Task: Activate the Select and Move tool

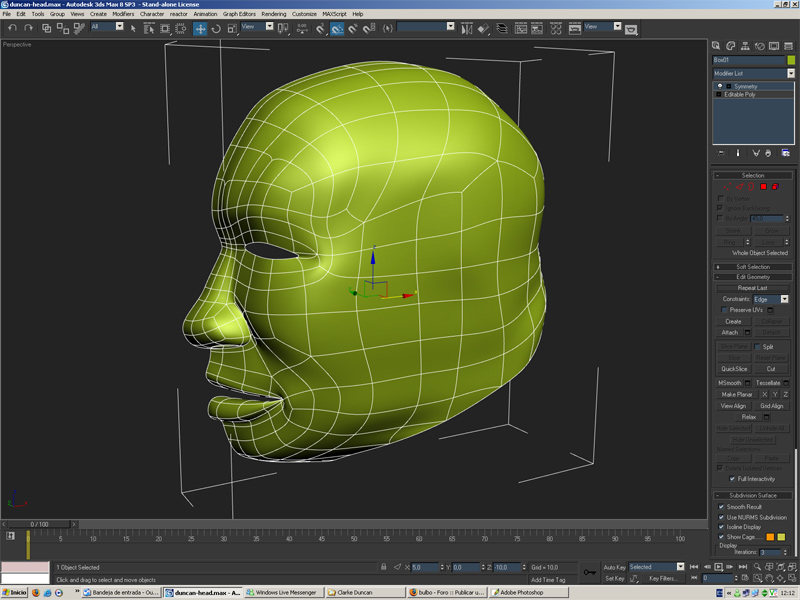Action: (x=200, y=29)
